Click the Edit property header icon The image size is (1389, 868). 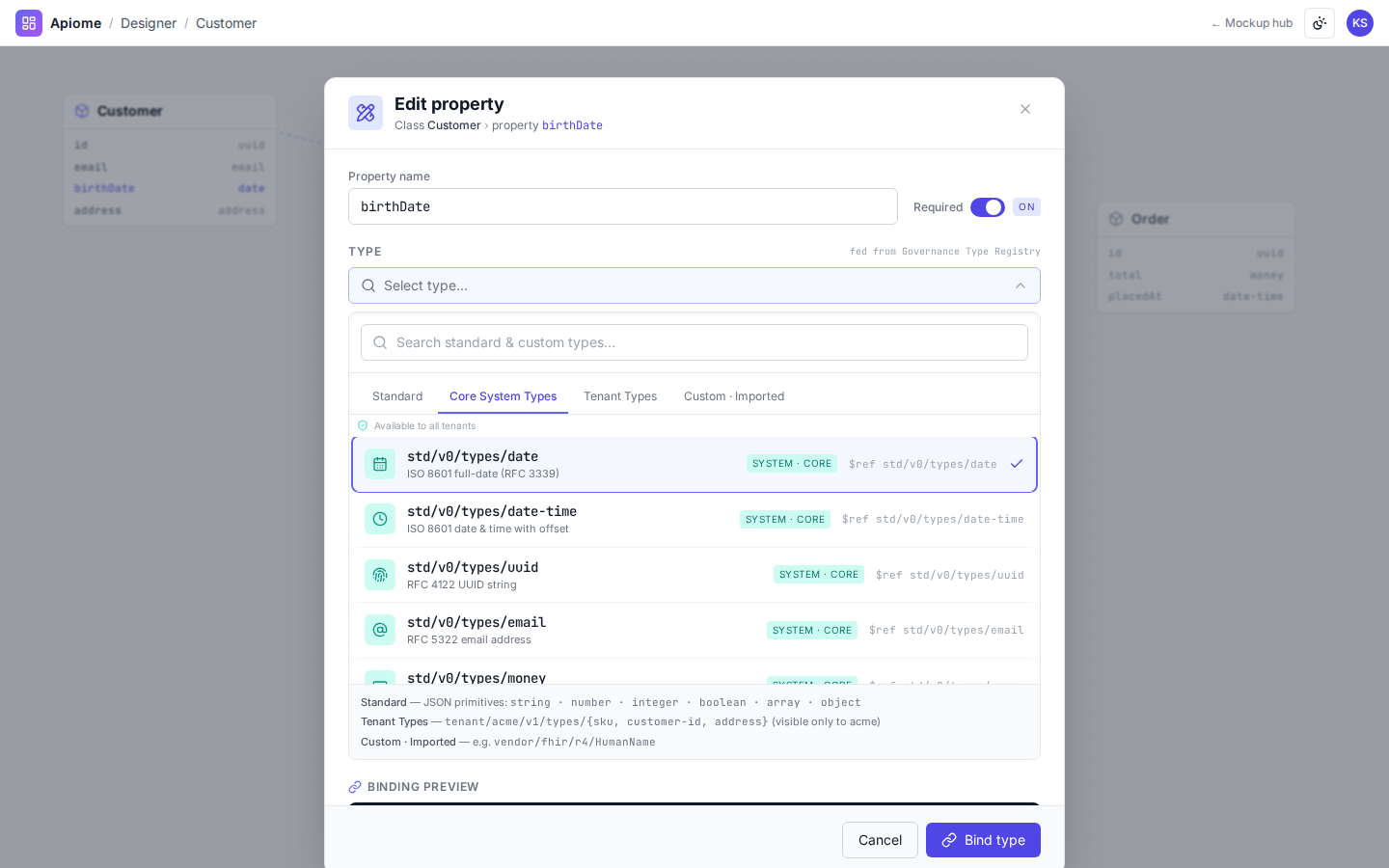coord(366,113)
